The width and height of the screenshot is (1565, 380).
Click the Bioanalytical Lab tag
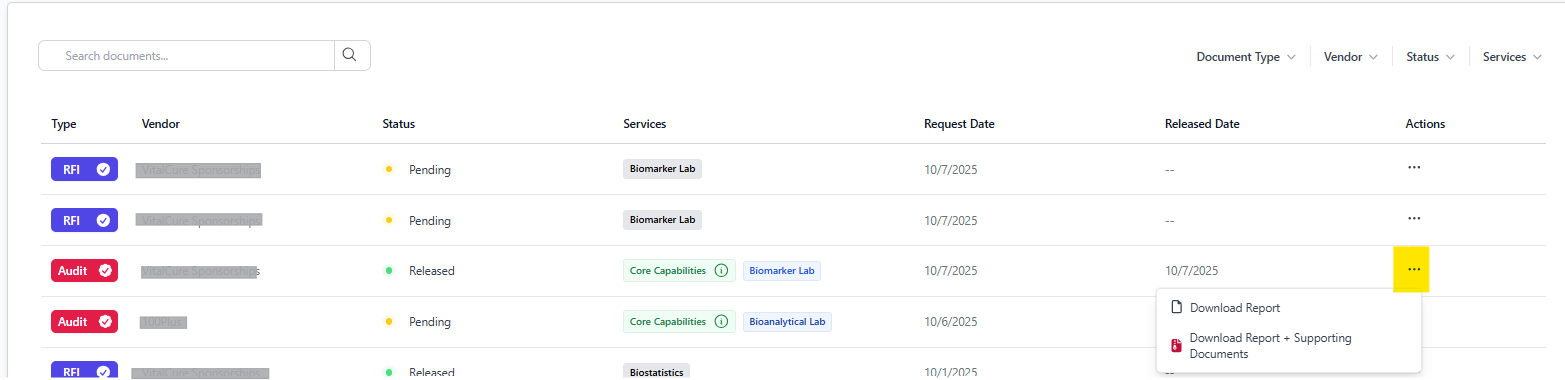[788, 322]
